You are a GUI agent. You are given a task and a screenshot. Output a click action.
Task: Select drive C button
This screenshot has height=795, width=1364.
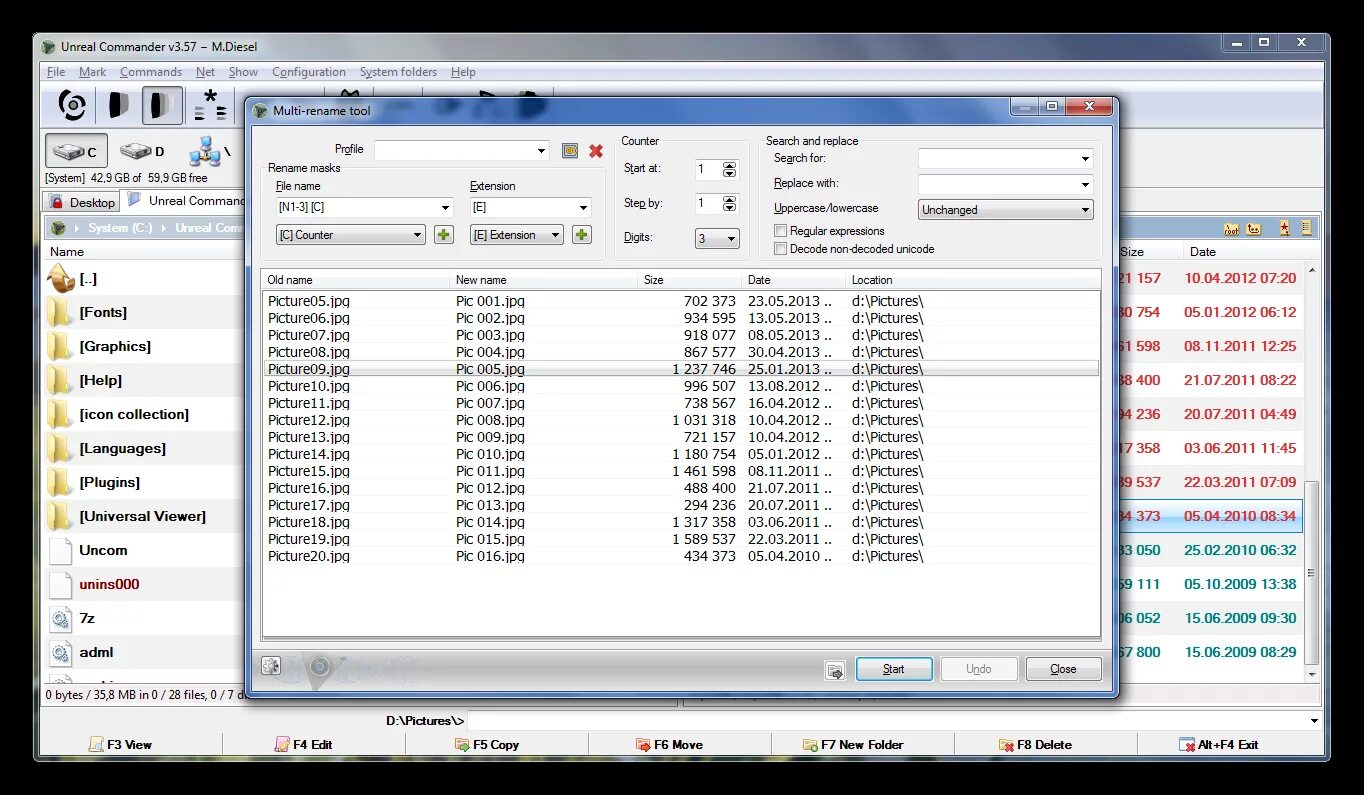click(76, 152)
